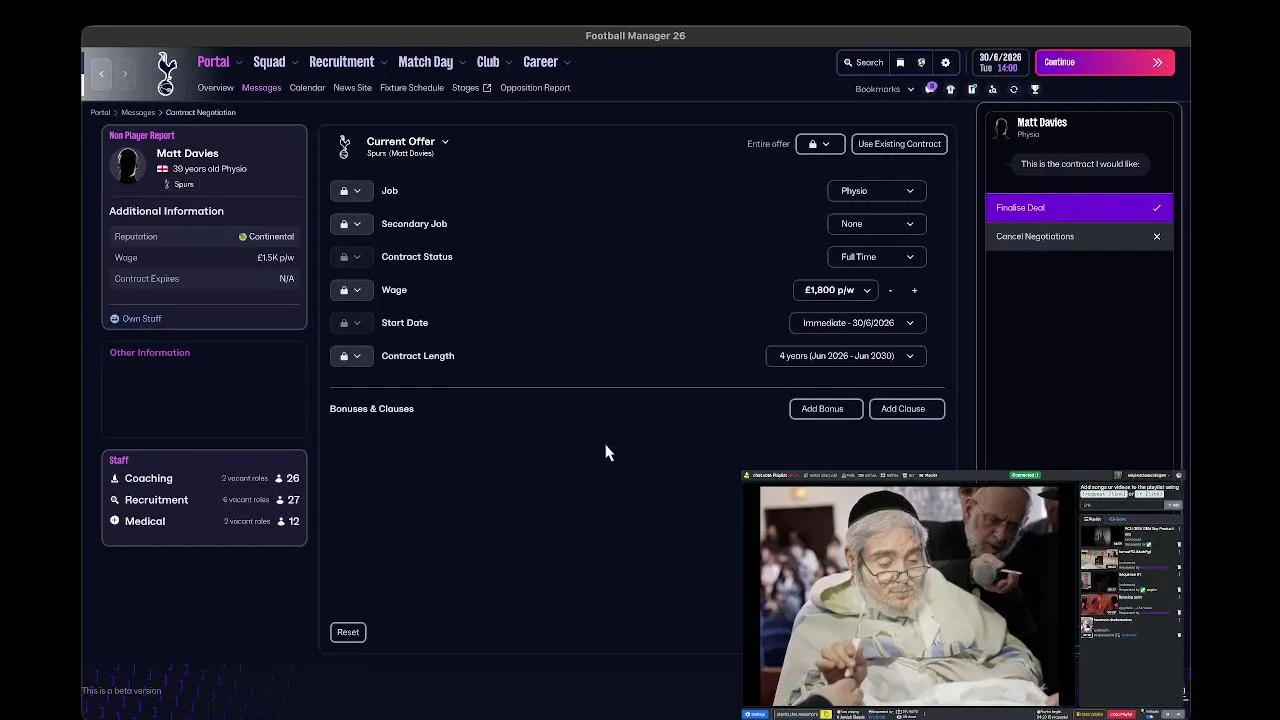Screen dimensions: 1280x720
Task: Click the Tottenham club crest logo
Action: pyautogui.click(x=167, y=73)
